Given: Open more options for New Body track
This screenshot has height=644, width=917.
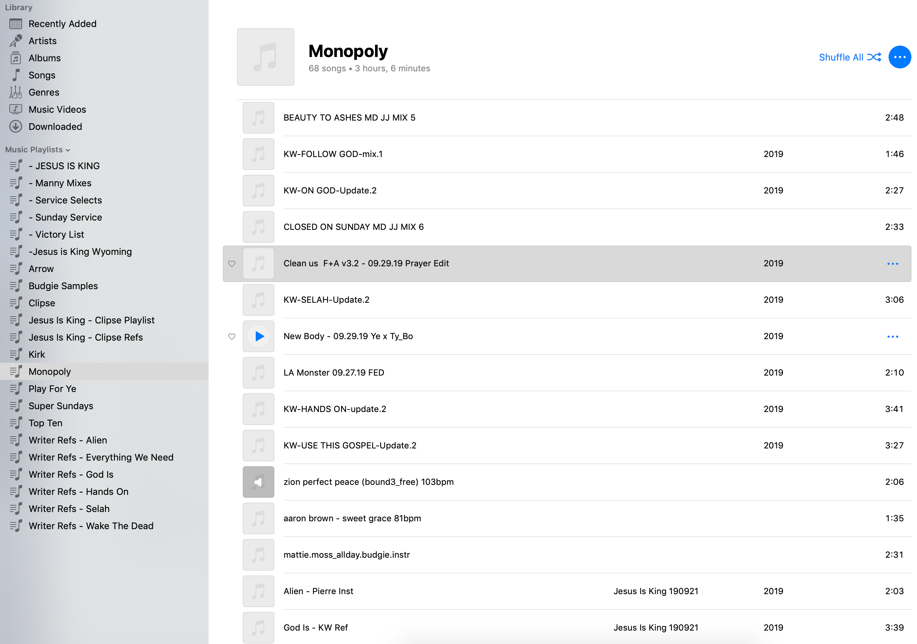Looking at the screenshot, I should [x=892, y=337].
